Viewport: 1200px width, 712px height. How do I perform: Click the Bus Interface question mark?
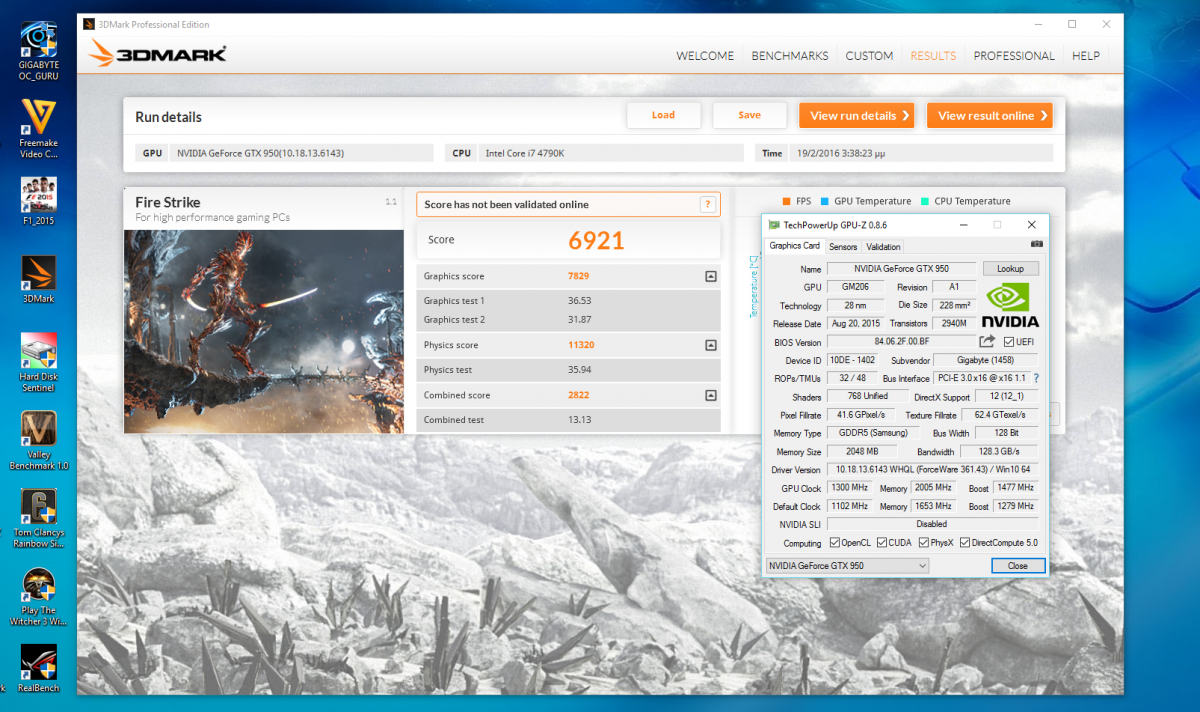(x=1036, y=378)
